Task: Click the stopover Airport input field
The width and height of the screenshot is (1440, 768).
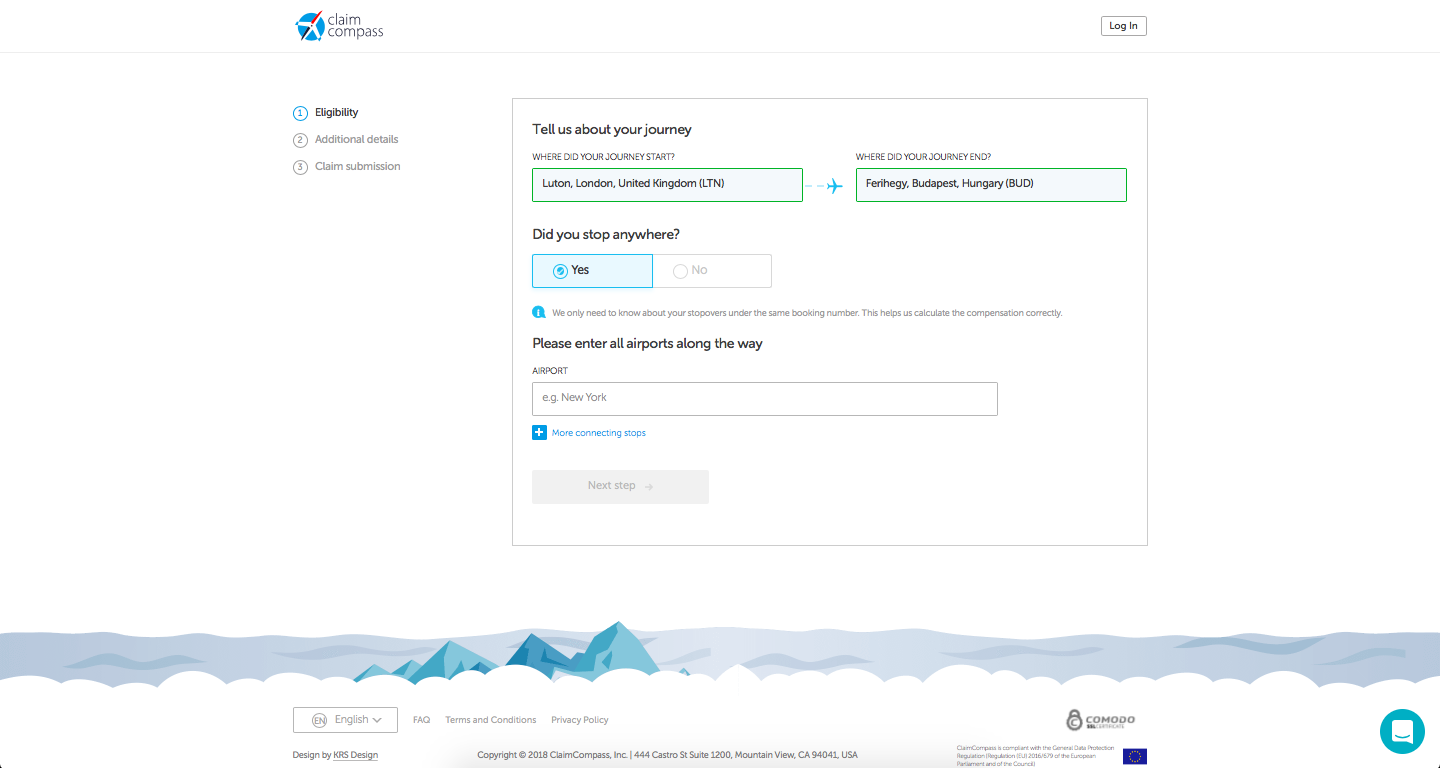Action: 764,398
